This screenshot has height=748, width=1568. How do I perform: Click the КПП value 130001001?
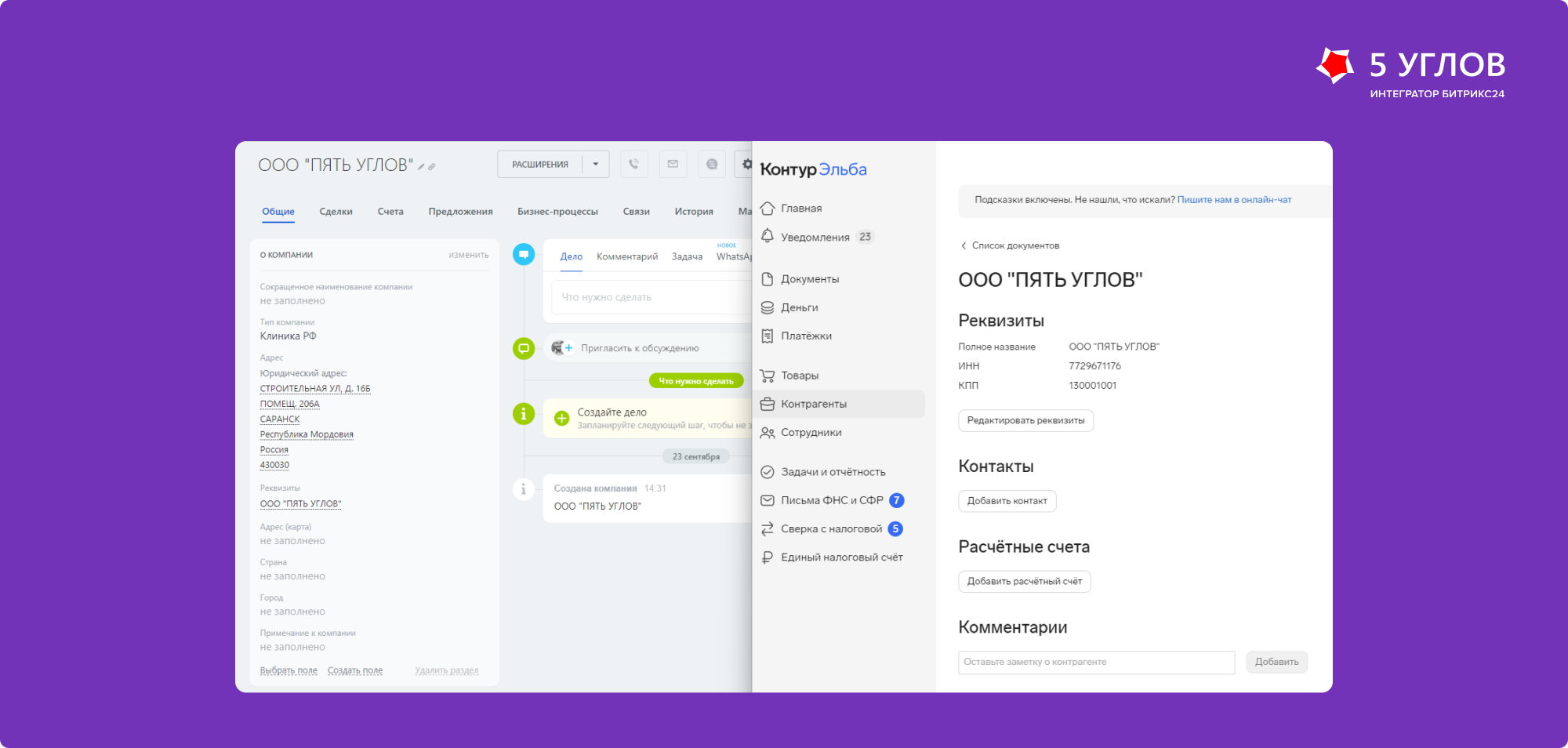[1092, 386]
